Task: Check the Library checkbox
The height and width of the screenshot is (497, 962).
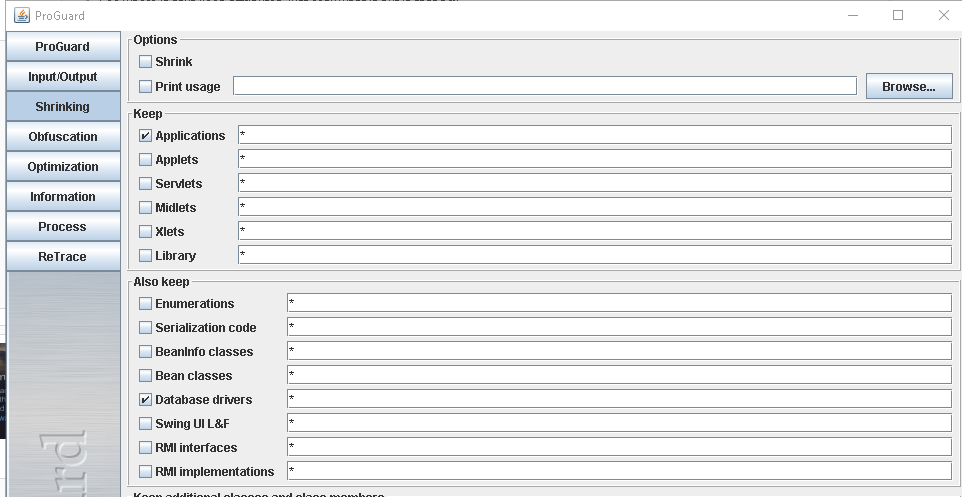Action: click(x=145, y=255)
